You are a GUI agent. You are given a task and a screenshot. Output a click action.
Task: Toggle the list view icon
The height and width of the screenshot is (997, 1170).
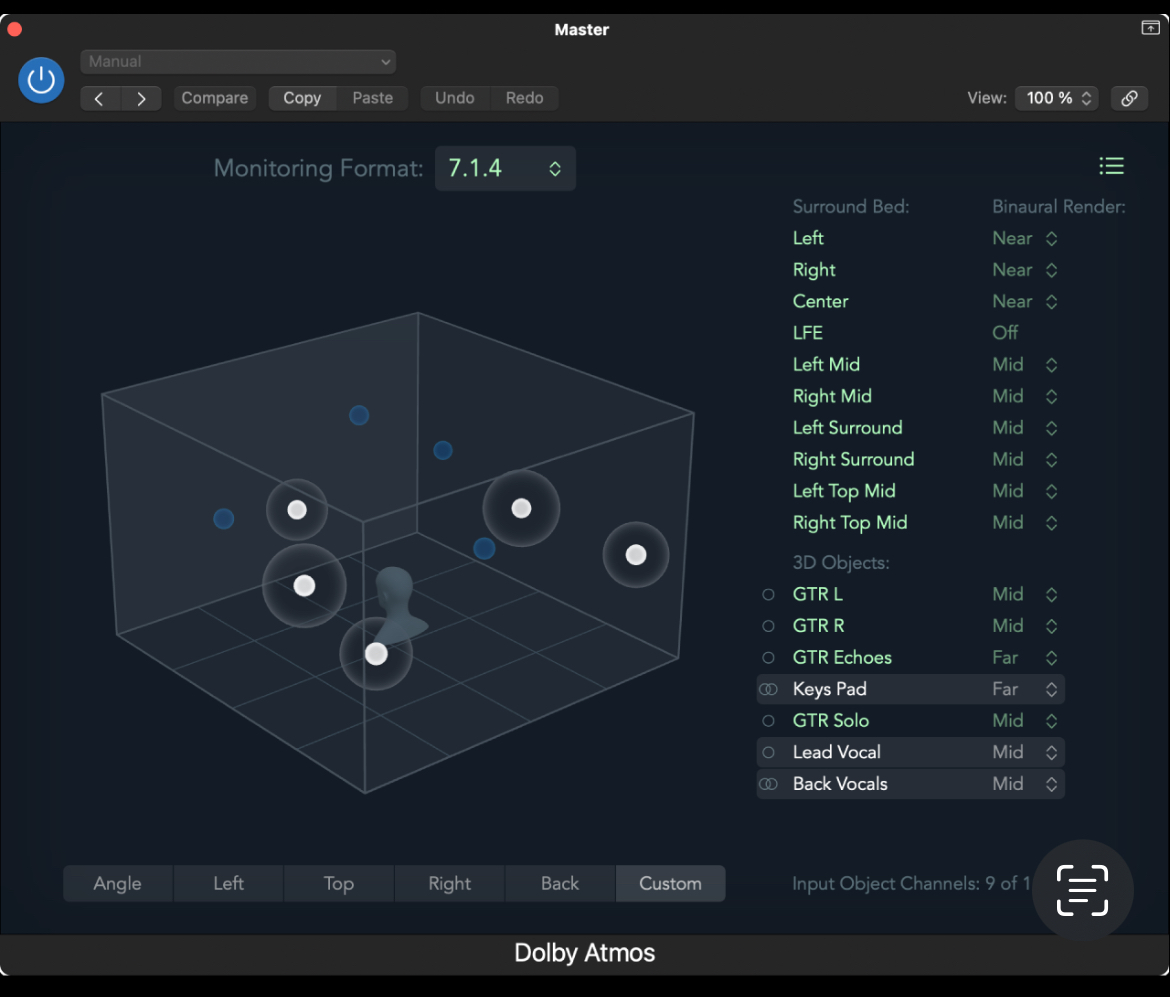tap(1111, 166)
